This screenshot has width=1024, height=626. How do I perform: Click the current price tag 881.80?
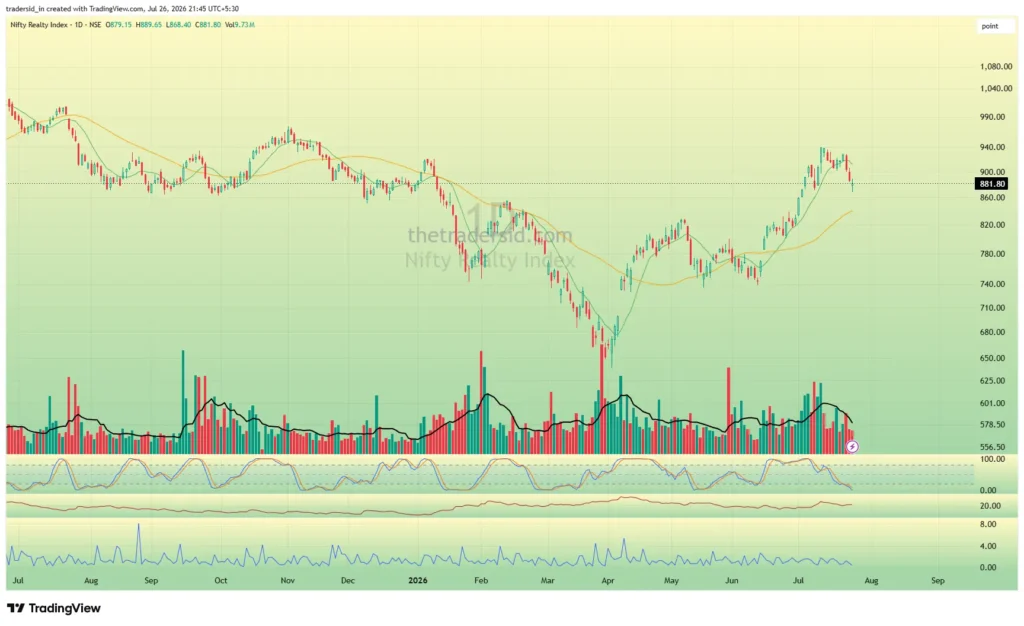tap(992, 184)
